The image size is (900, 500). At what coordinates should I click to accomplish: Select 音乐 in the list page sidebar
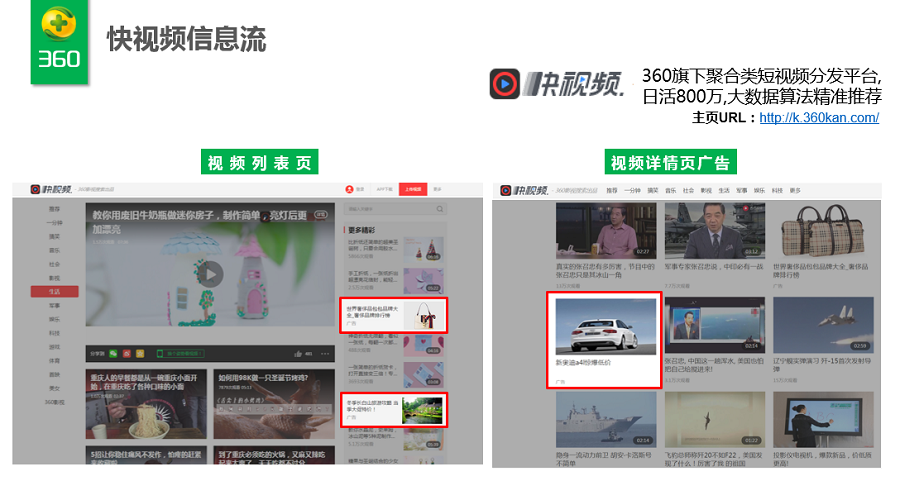coord(55,250)
